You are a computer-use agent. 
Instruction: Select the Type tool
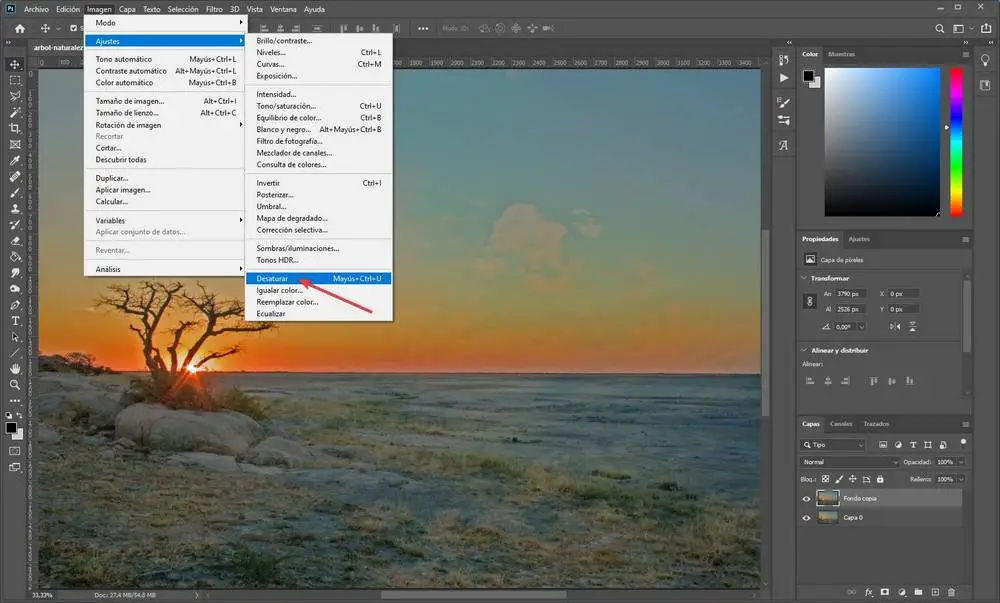(15, 321)
